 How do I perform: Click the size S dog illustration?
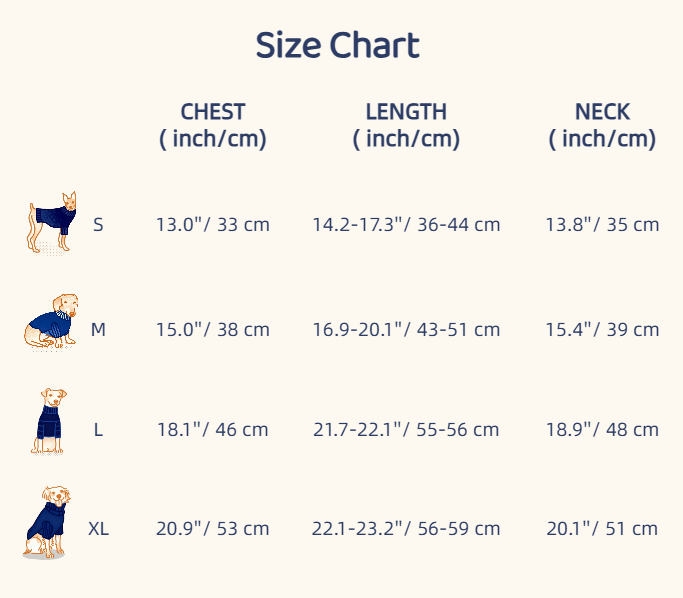pyautogui.click(x=52, y=222)
